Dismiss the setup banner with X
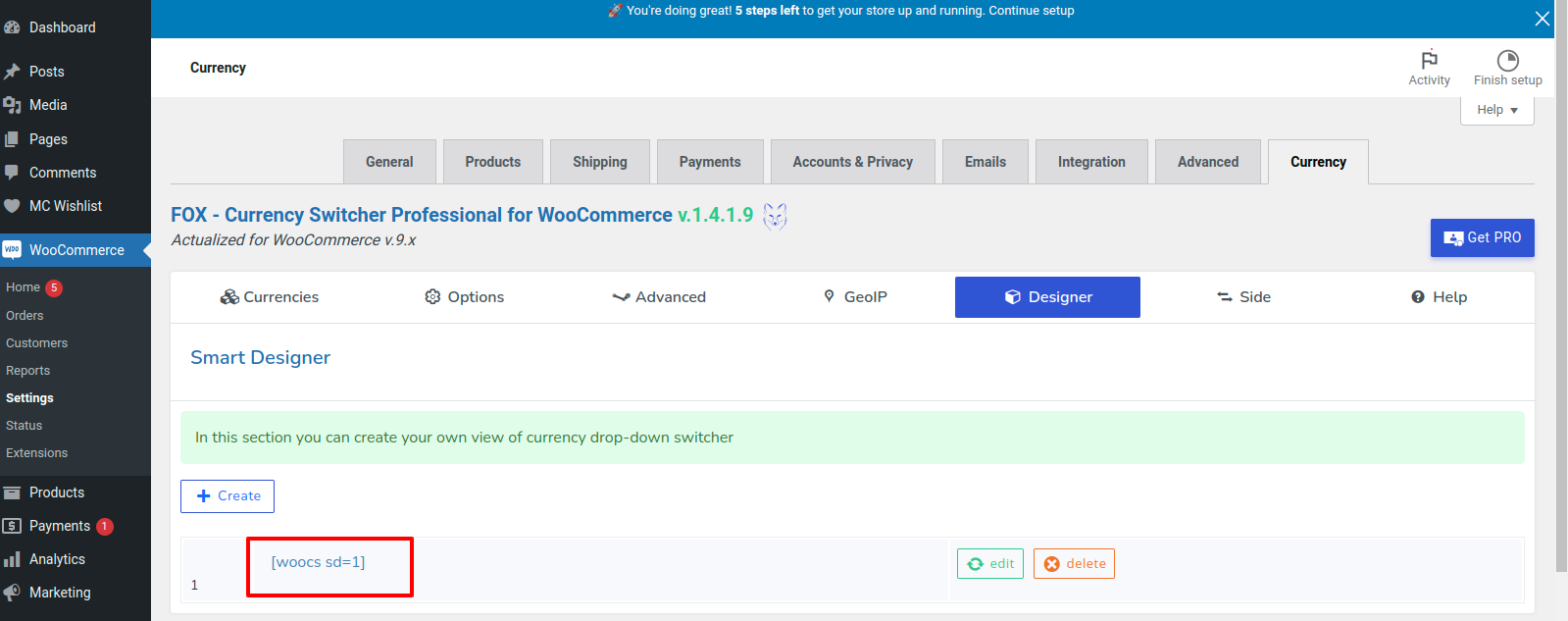1568x621 pixels. pyautogui.click(x=1542, y=19)
